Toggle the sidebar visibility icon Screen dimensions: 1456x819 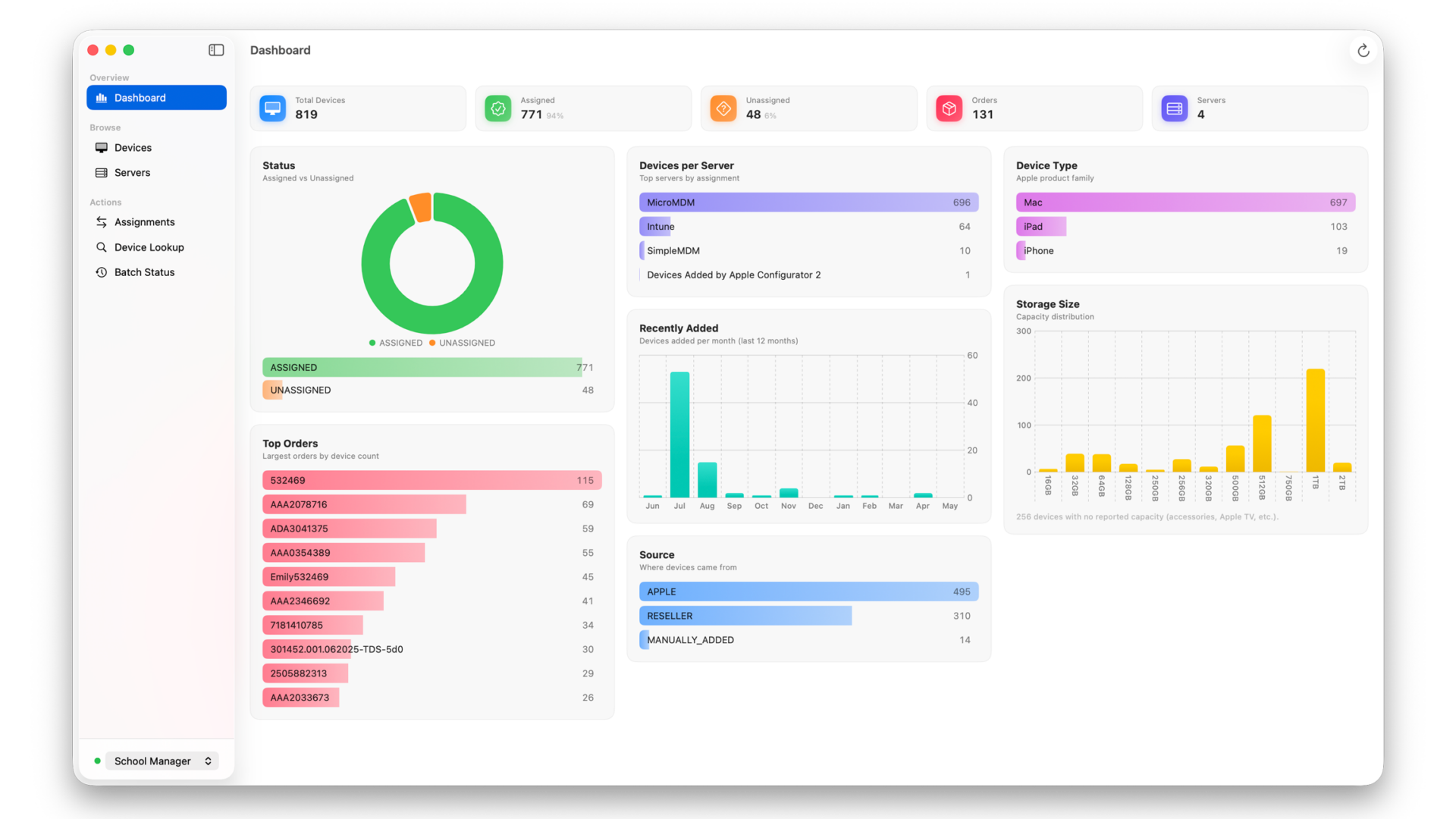[x=216, y=50]
